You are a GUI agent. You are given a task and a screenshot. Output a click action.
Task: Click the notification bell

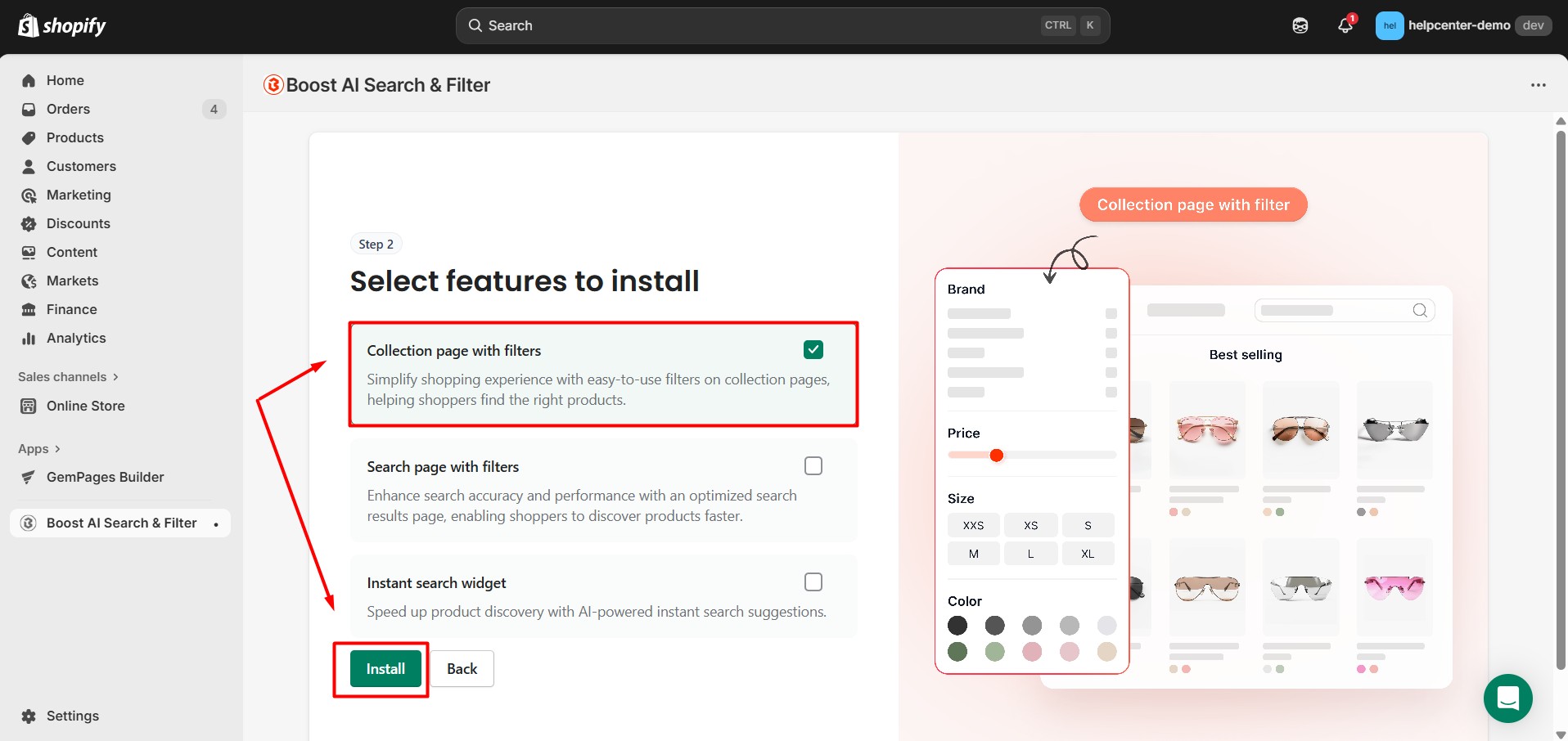[1345, 25]
